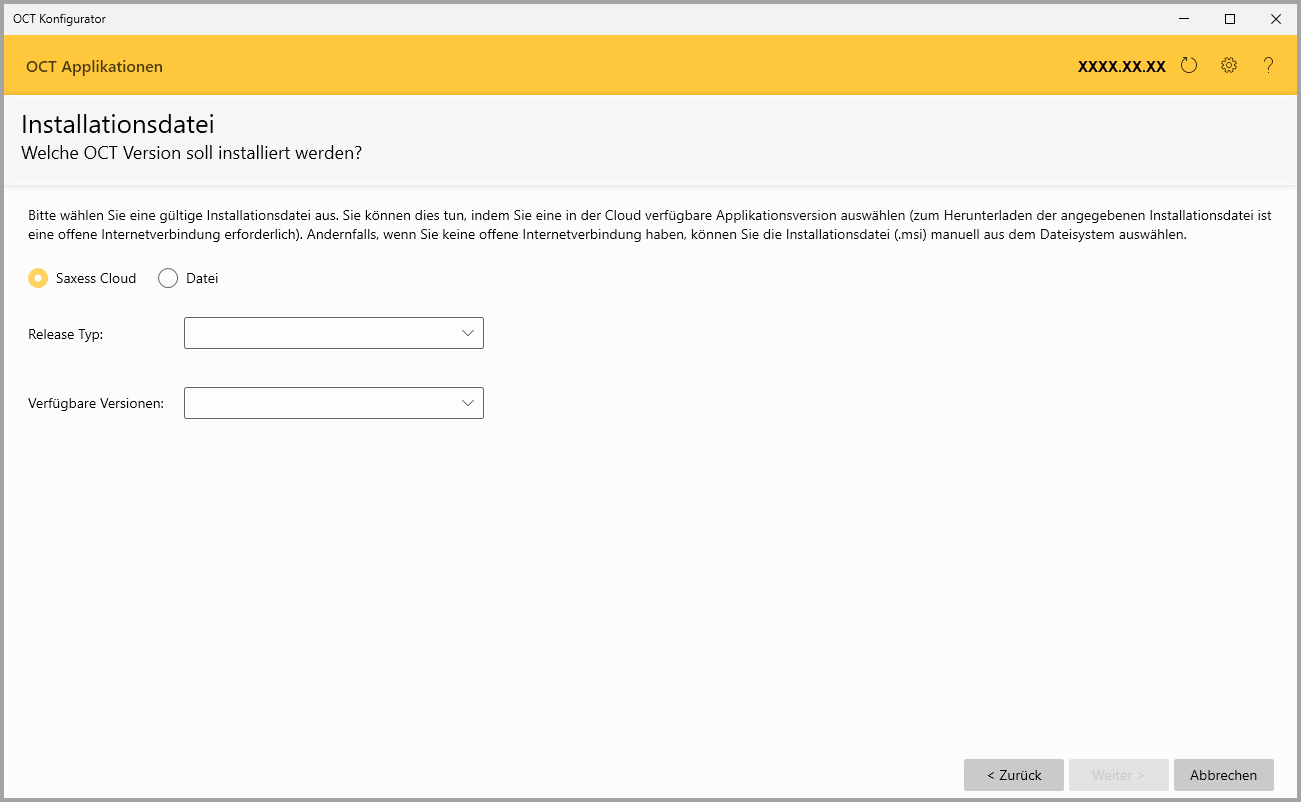Select the Saxess Cloud radio button
Image resolution: width=1301 pixels, height=802 pixels.
[38, 278]
